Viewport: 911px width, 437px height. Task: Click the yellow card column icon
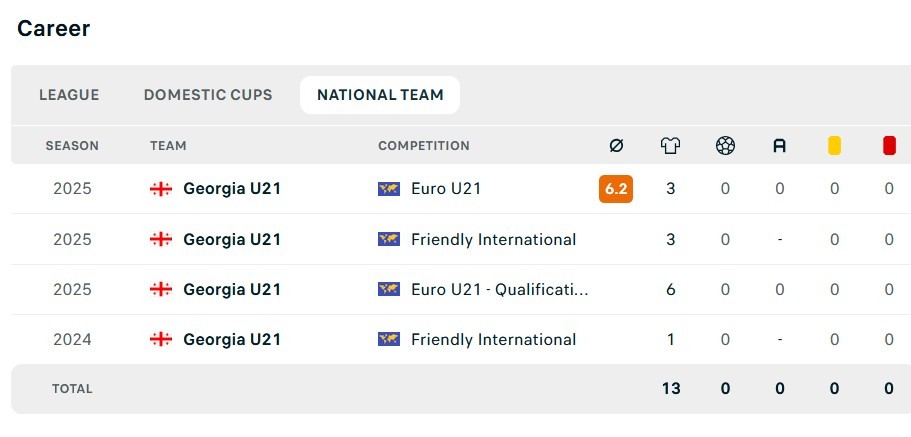pos(834,146)
